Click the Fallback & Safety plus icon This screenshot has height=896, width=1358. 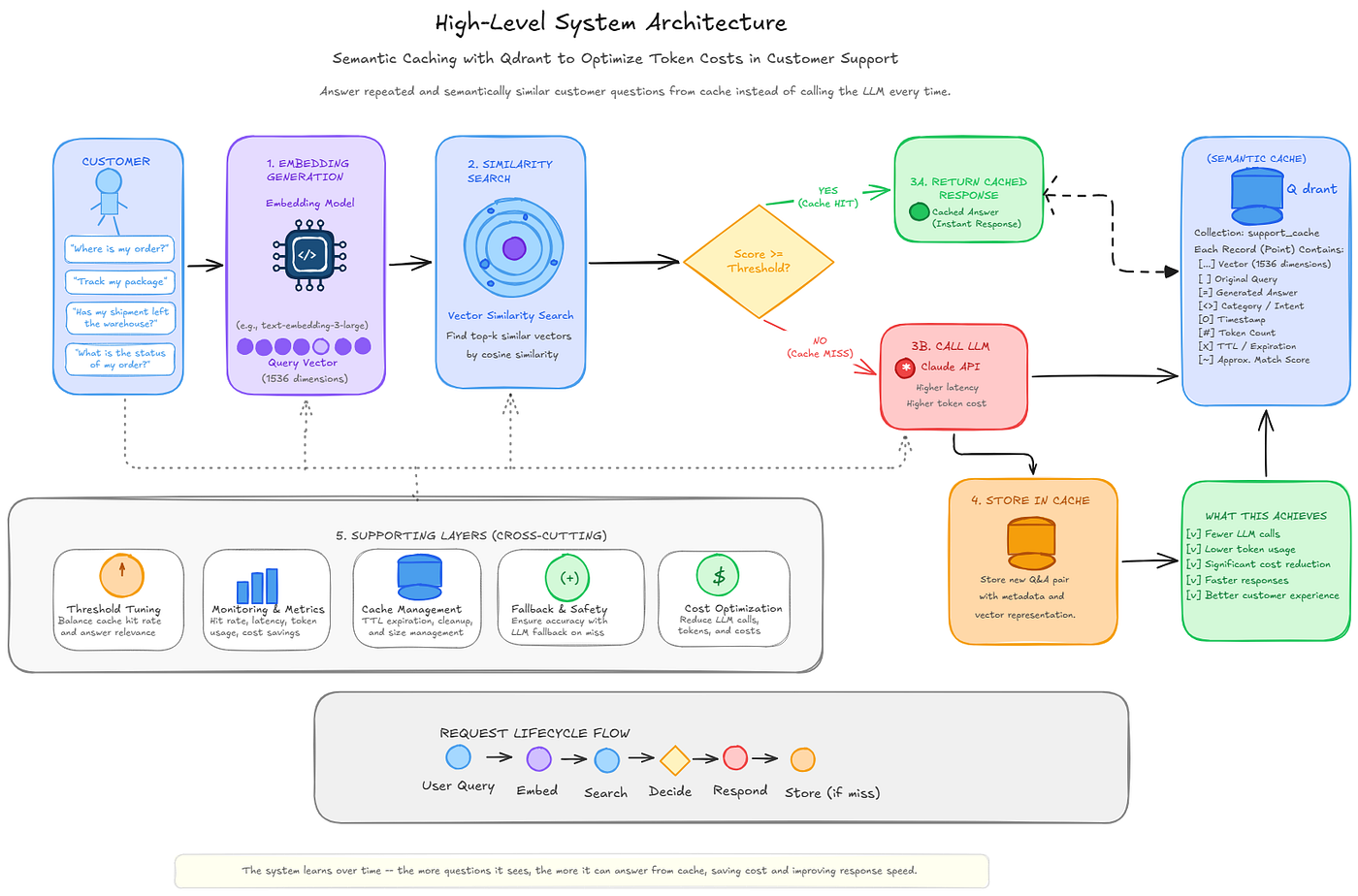tap(567, 578)
